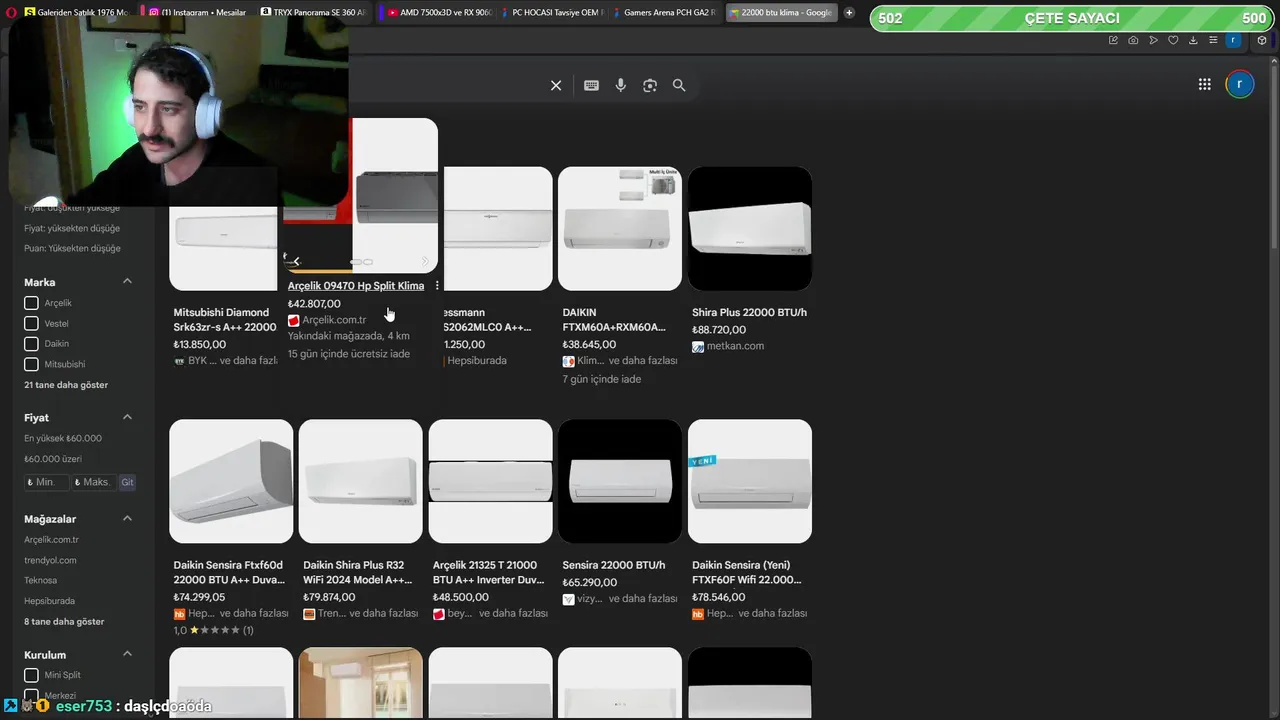1280x720 pixels.
Task: Switch to Gamers Arena PCH GA2 tab
Action: tap(664, 13)
